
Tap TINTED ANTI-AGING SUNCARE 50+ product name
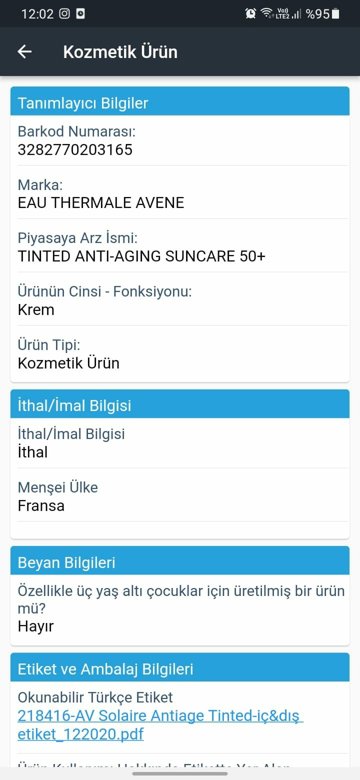click(142, 256)
